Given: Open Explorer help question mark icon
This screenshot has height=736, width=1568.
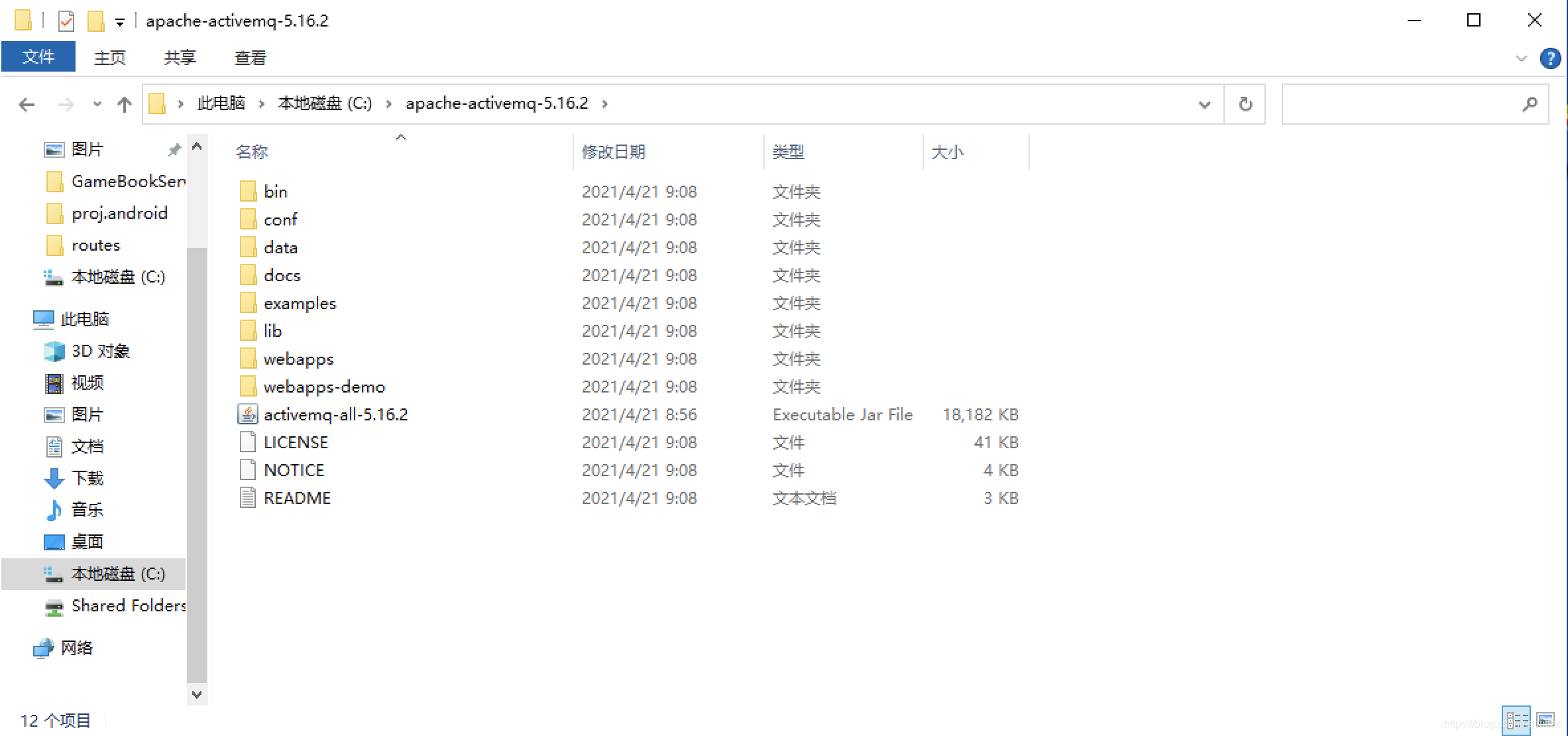Looking at the screenshot, I should pyautogui.click(x=1550, y=58).
